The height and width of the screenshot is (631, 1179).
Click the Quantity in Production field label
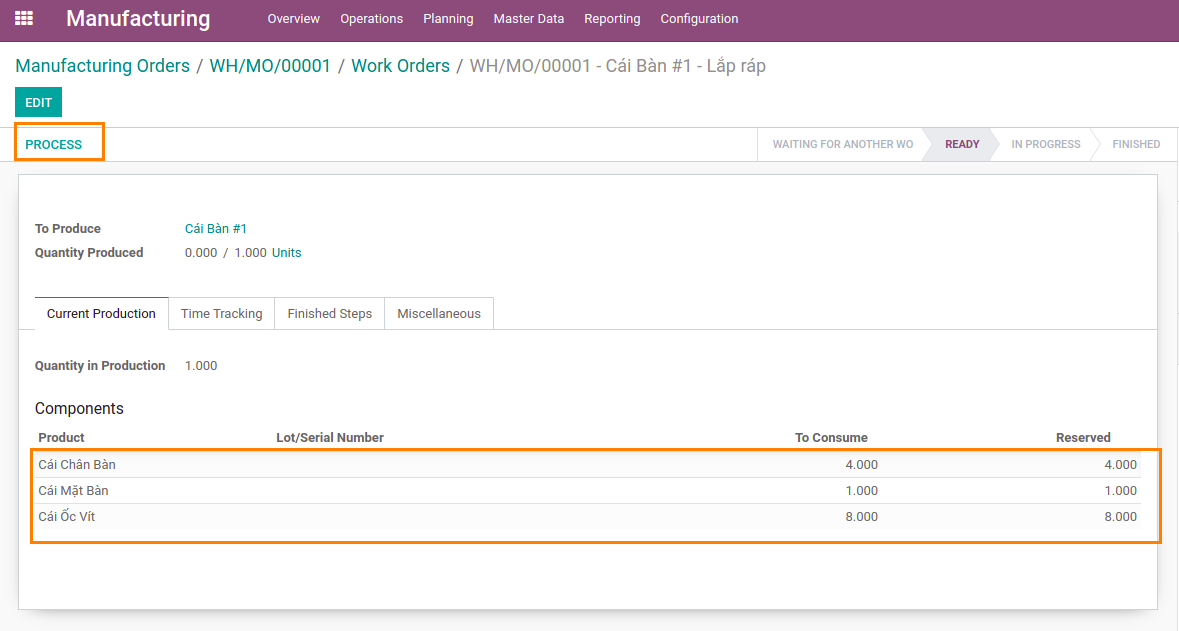[100, 366]
